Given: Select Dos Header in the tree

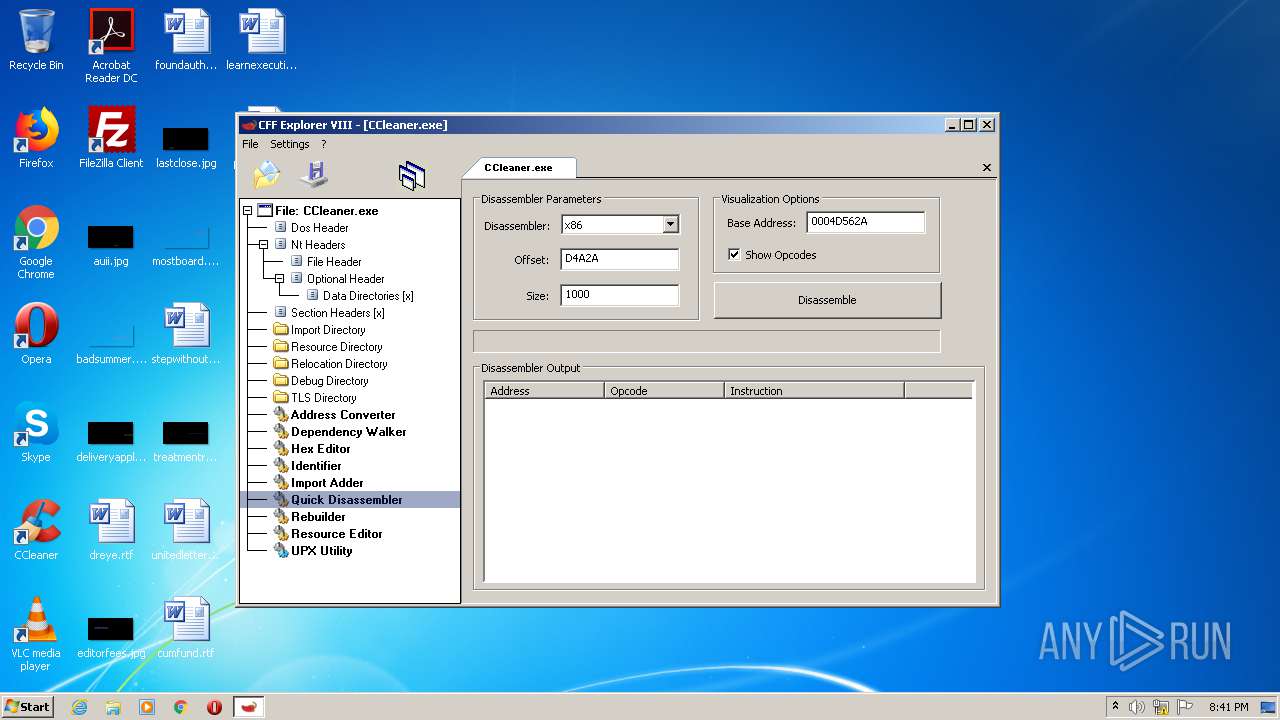Looking at the screenshot, I should pos(319,228).
